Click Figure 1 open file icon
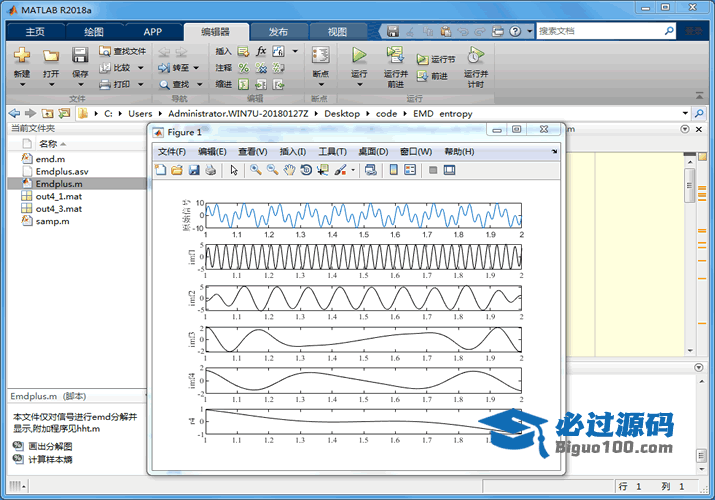 tap(177, 170)
